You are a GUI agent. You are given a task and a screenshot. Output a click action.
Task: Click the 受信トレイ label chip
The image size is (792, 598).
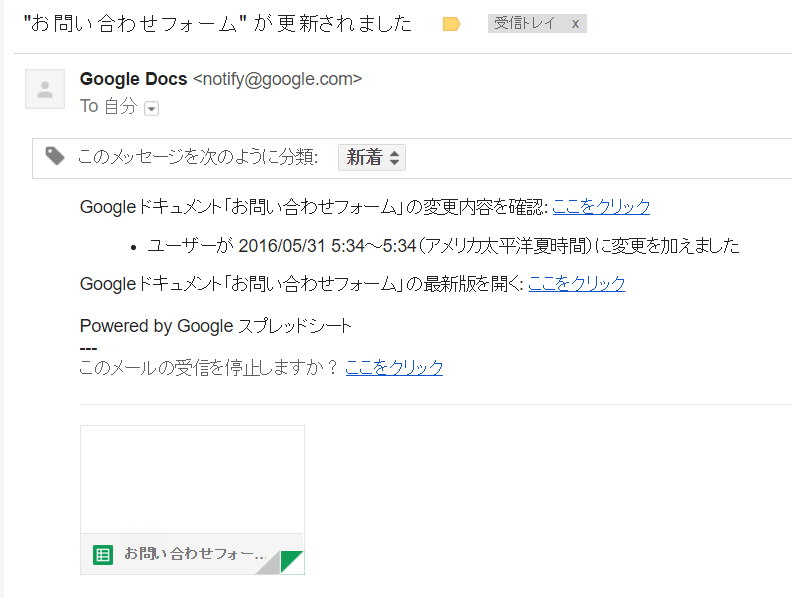pyautogui.click(x=525, y=24)
